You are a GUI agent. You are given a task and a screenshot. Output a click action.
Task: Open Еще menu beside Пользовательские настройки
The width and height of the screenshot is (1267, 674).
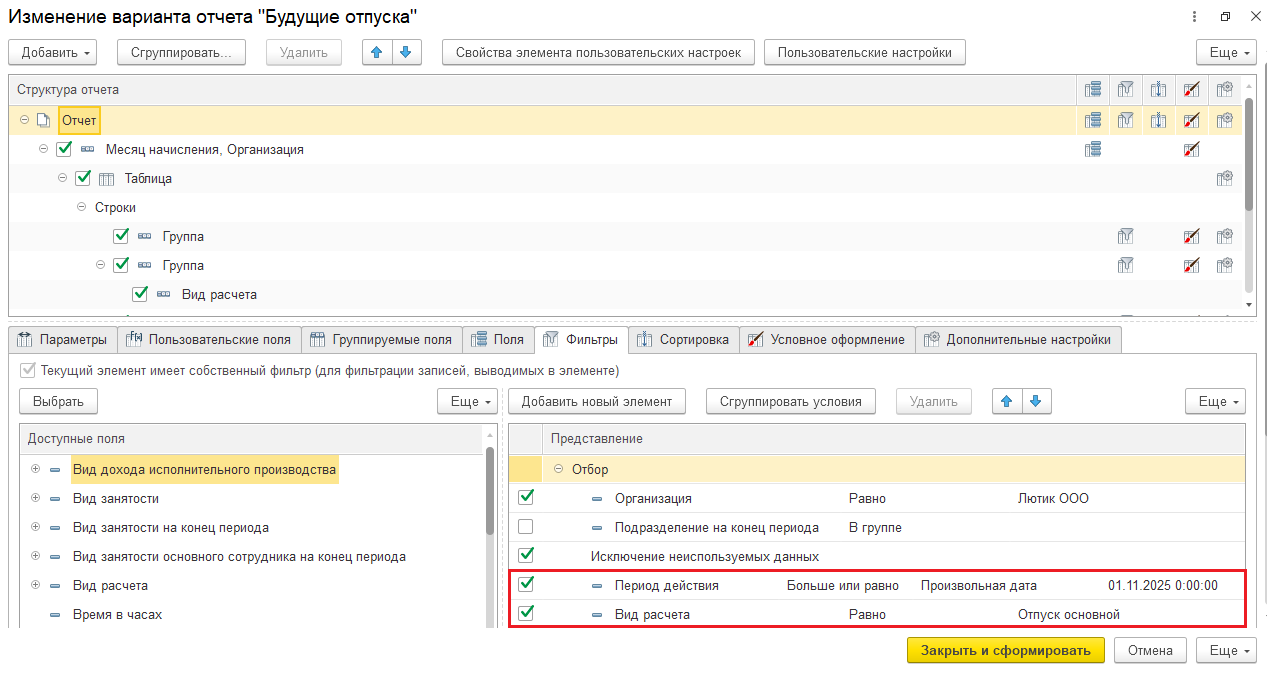(x=1225, y=52)
